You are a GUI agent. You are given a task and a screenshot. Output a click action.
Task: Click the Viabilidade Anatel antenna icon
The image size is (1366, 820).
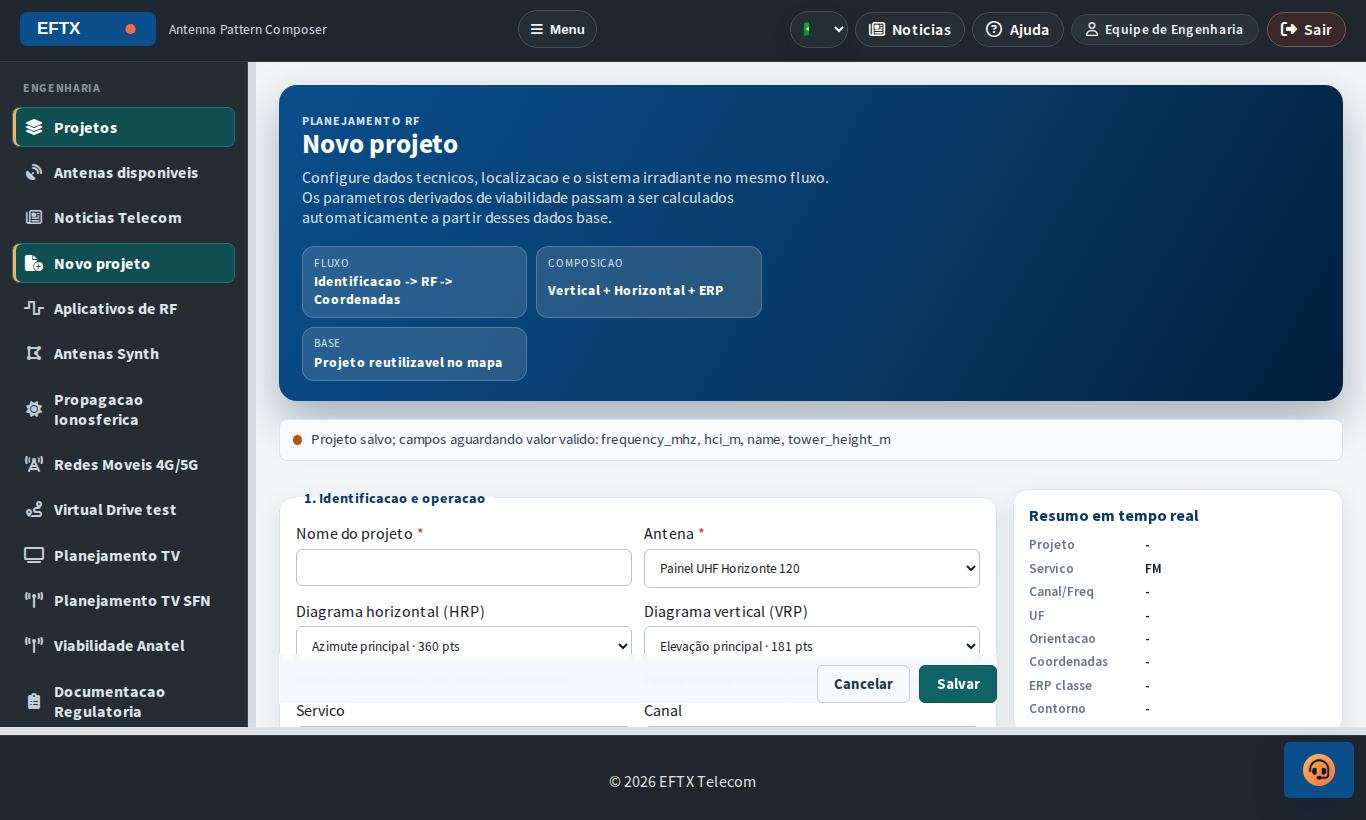[34, 646]
